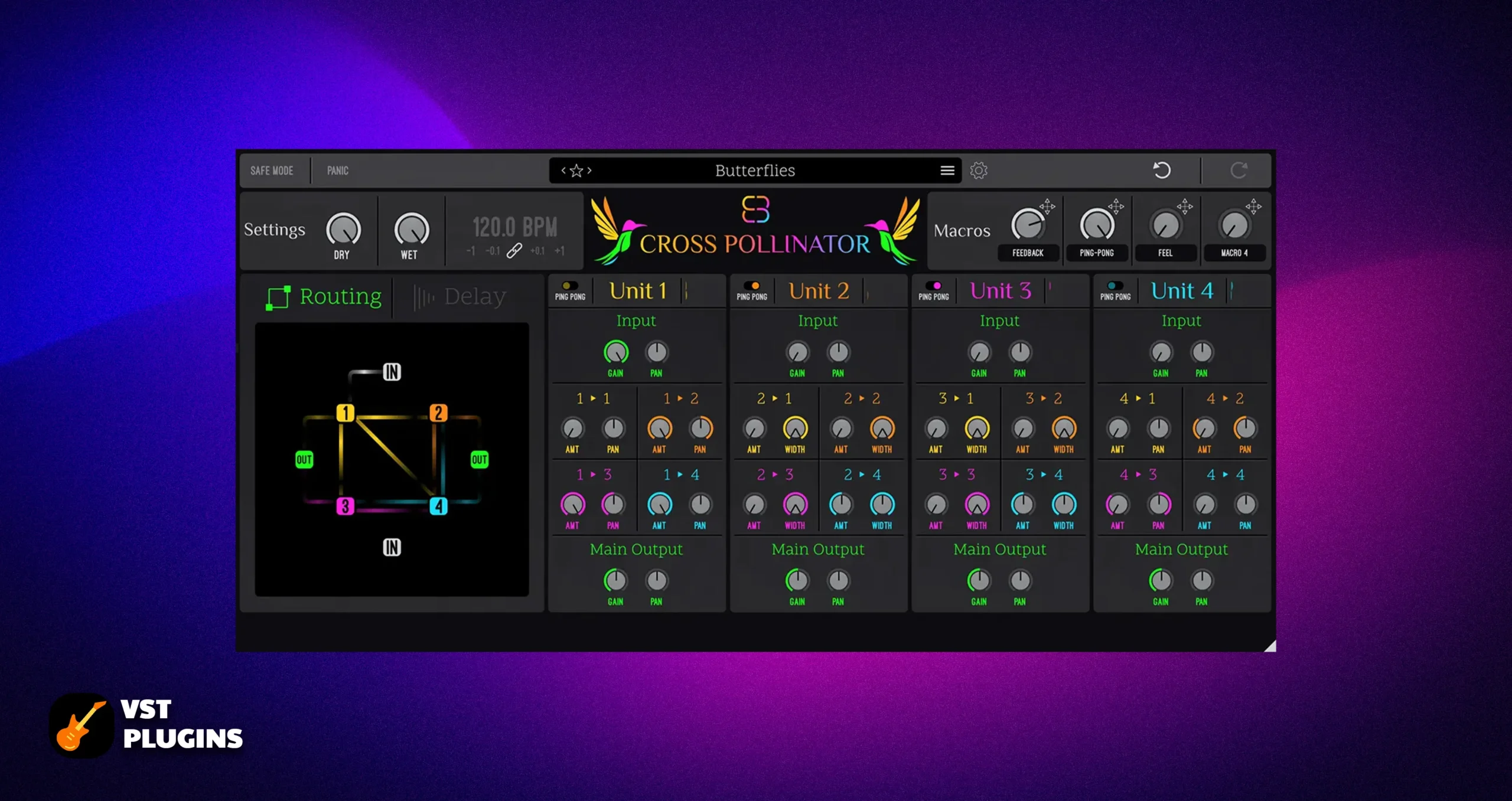1512x801 pixels.
Task: Click BPM minus 0.1 stepper
Action: point(493,251)
